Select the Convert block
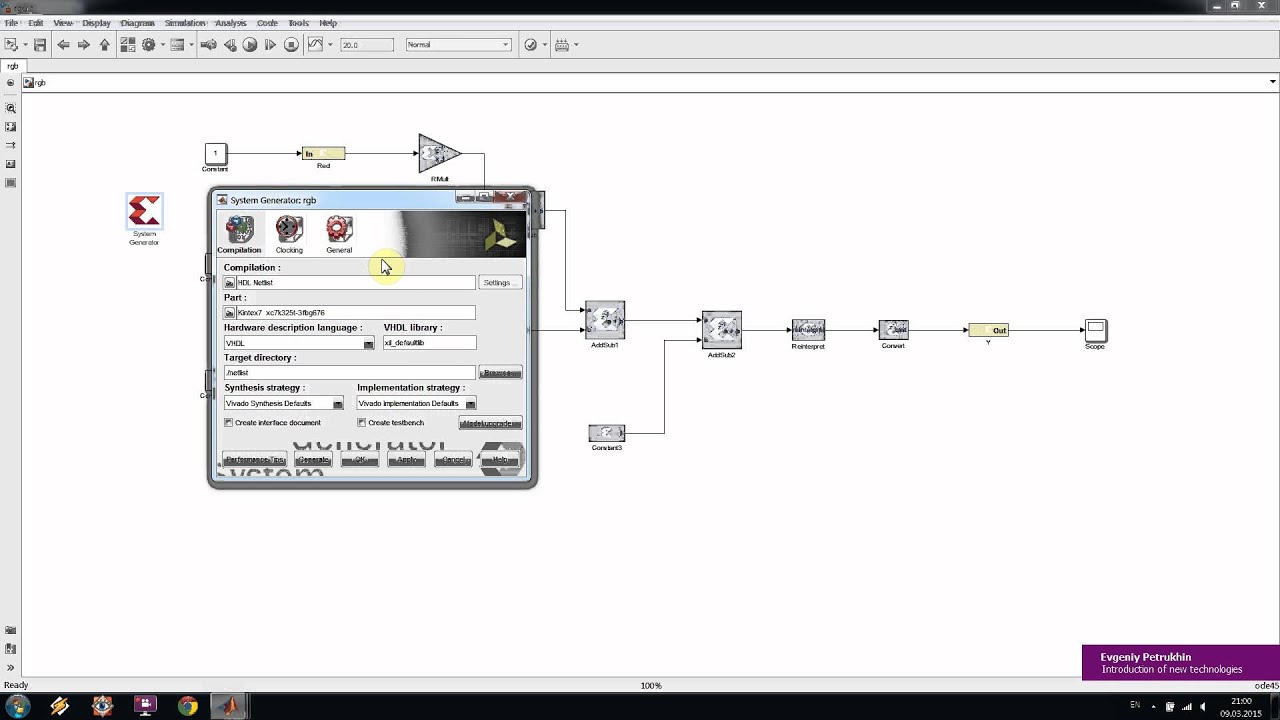1280x720 pixels. [x=893, y=330]
